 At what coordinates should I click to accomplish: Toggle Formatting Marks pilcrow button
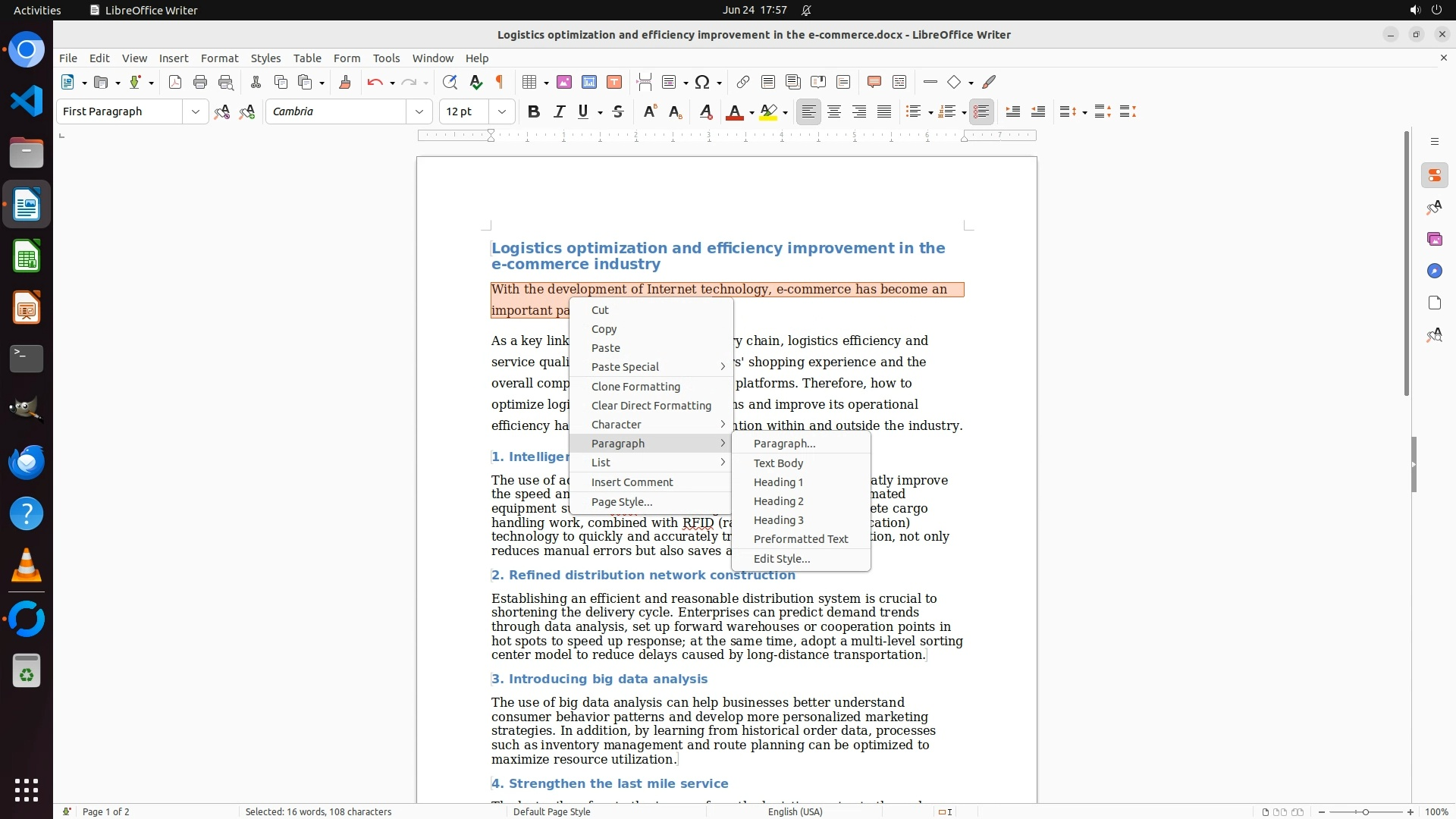[500, 83]
